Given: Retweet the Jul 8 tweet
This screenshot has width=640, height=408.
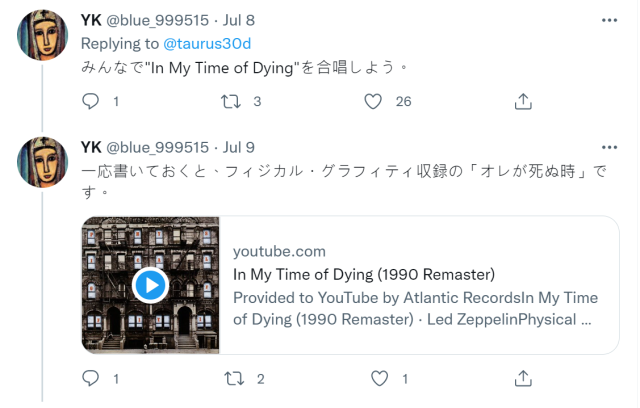Looking at the screenshot, I should coord(230,101).
